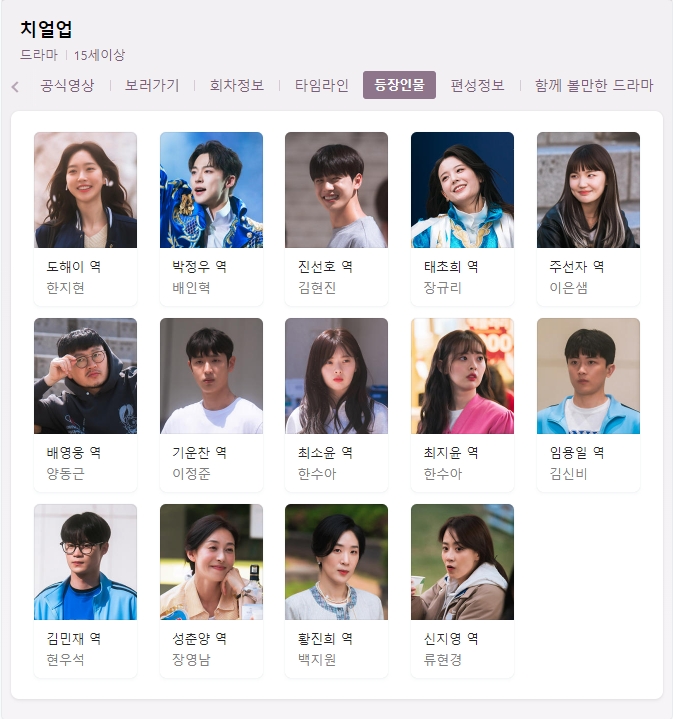The height and width of the screenshot is (719, 673).
Task: Click the 태초희 역 cast photo
Action: click(463, 190)
